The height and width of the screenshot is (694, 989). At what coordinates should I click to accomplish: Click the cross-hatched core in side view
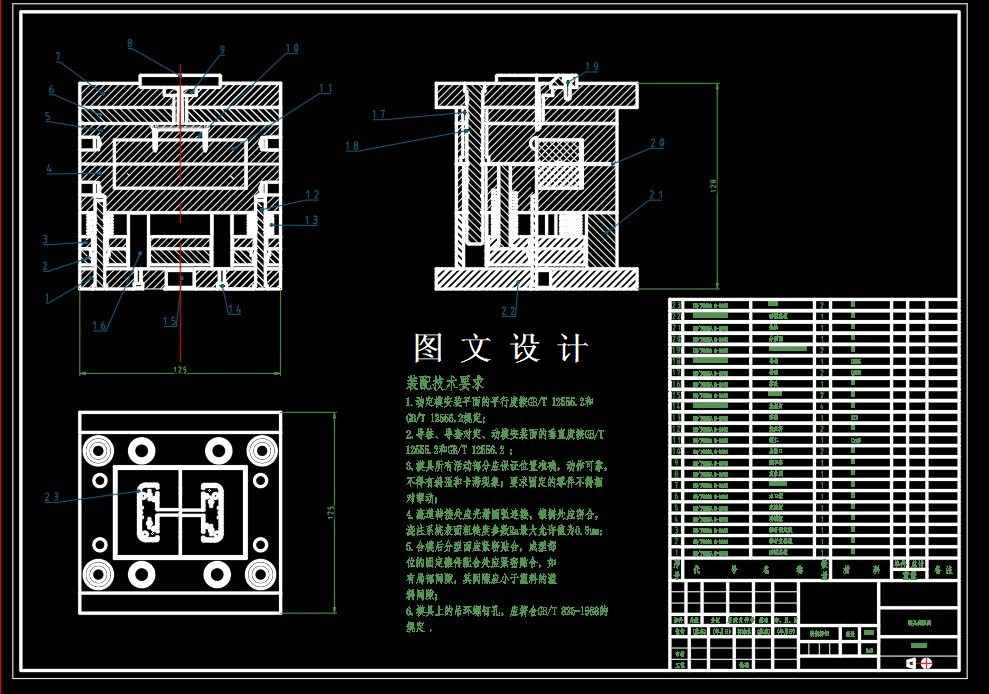point(559,163)
